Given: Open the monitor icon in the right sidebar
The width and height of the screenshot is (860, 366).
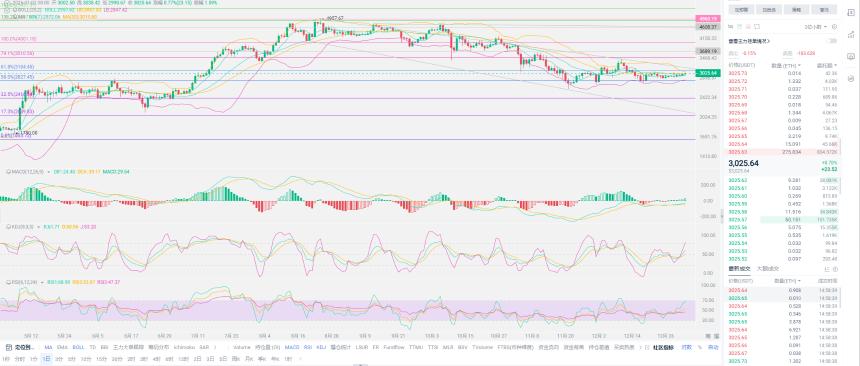Looking at the screenshot, I should 851,56.
